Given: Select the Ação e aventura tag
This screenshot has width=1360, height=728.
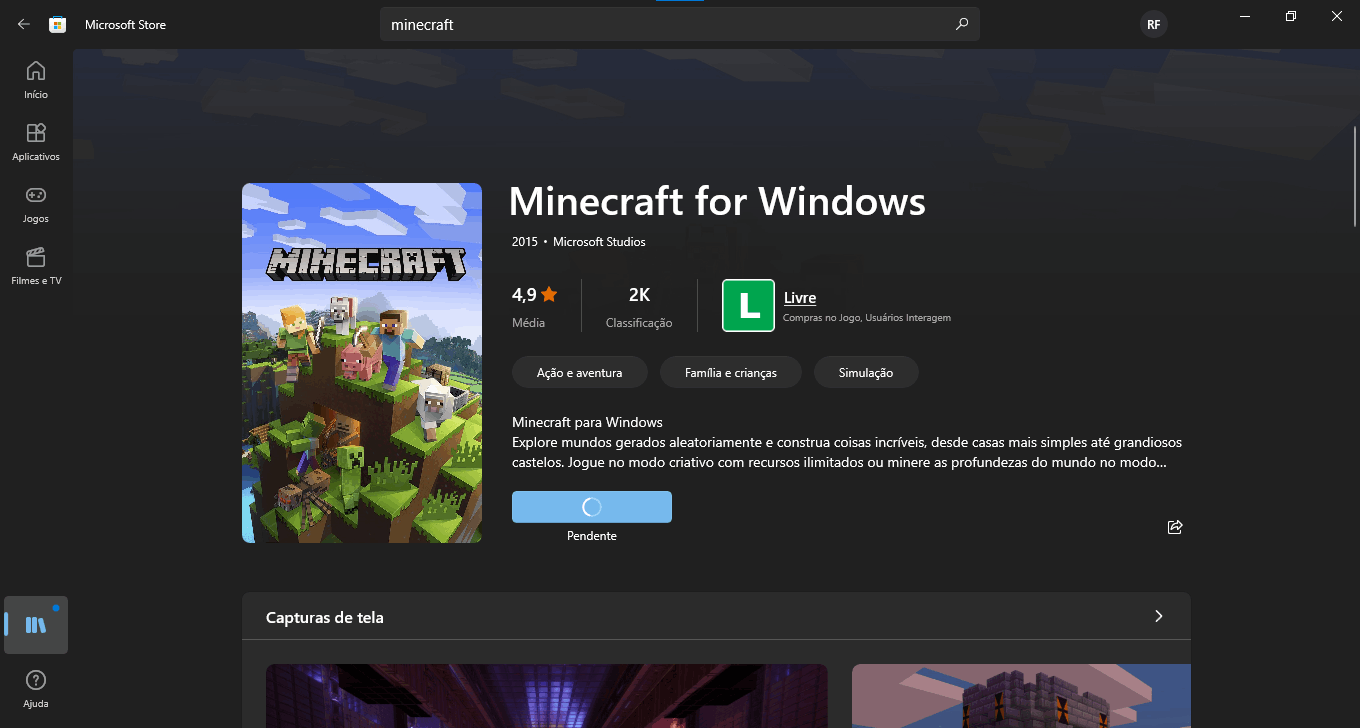Looking at the screenshot, I should tap(579, 372).
